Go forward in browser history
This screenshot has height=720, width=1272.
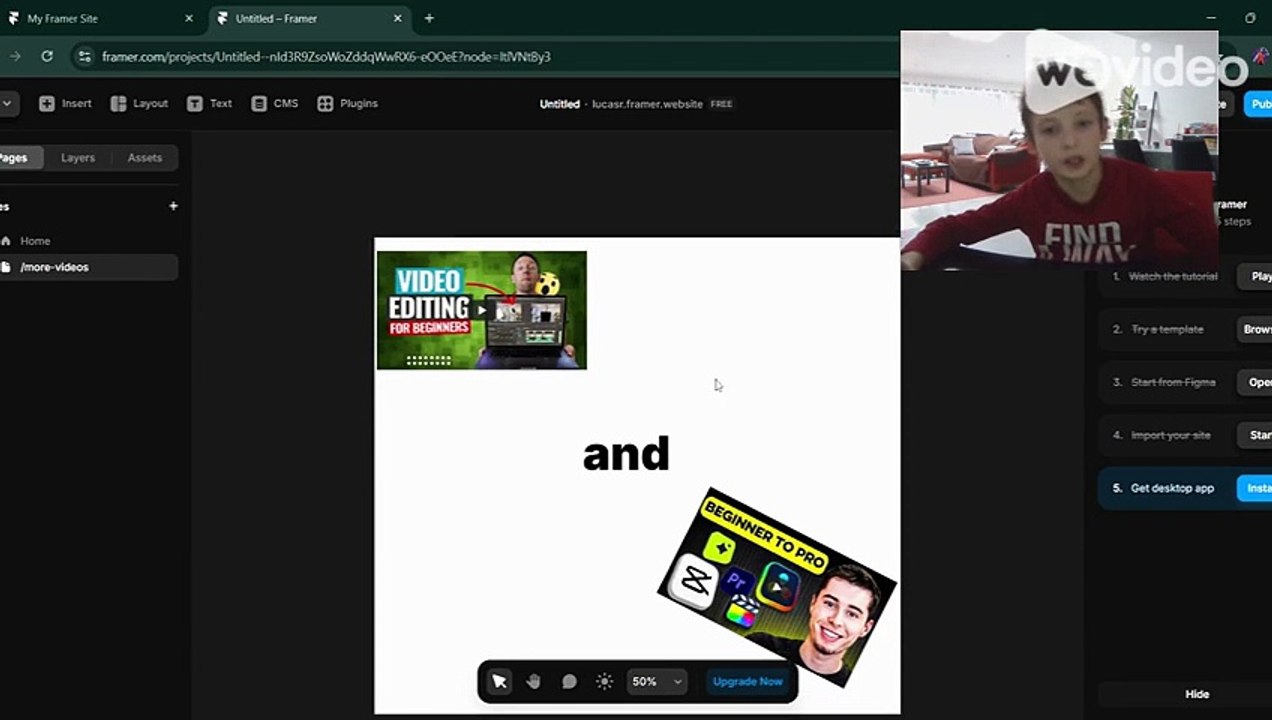[x=15, y=56]
